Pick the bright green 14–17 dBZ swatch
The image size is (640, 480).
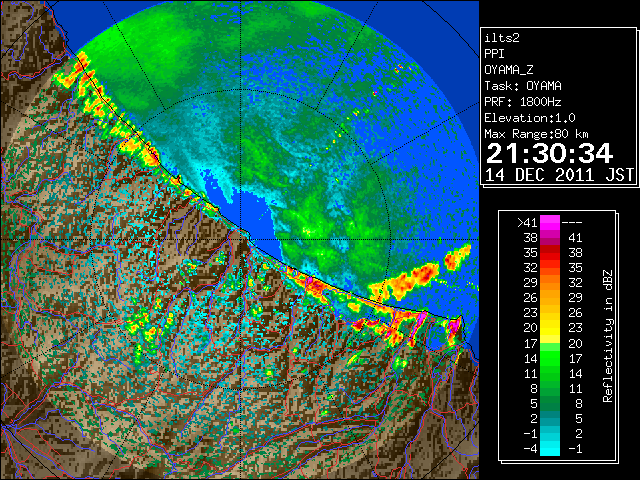(550, 358)
